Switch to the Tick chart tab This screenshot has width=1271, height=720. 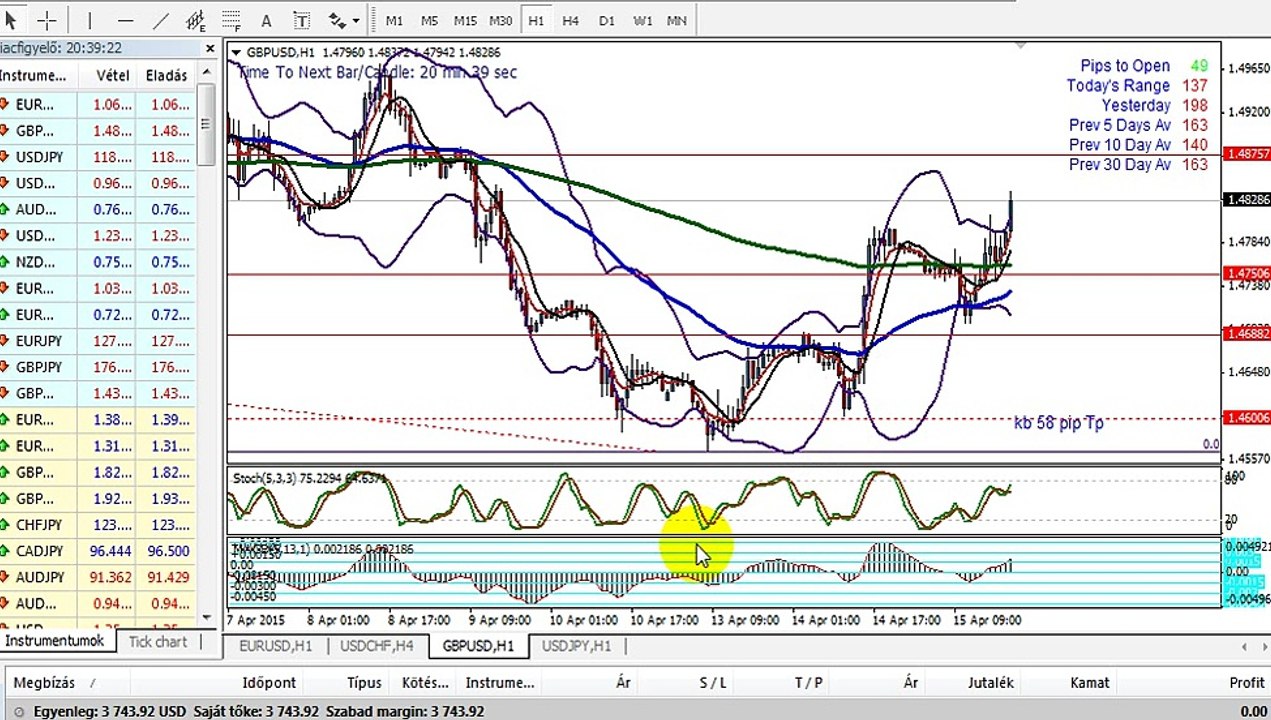coord(158,642)
